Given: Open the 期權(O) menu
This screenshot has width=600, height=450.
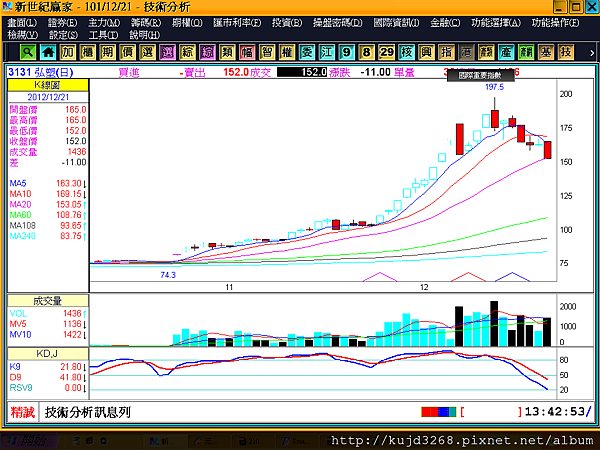Looking at the screenshot, I should pos(187,23).
